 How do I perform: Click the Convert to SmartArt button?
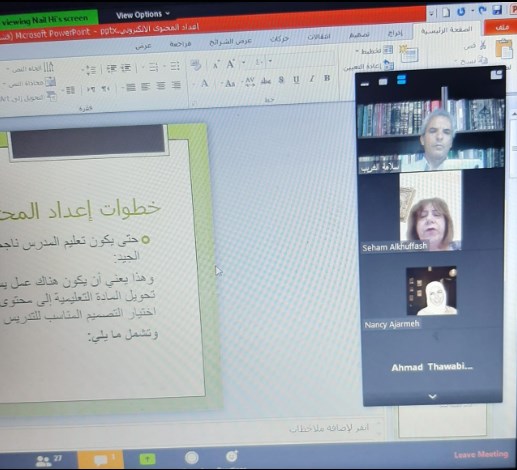tap(29, 97)
